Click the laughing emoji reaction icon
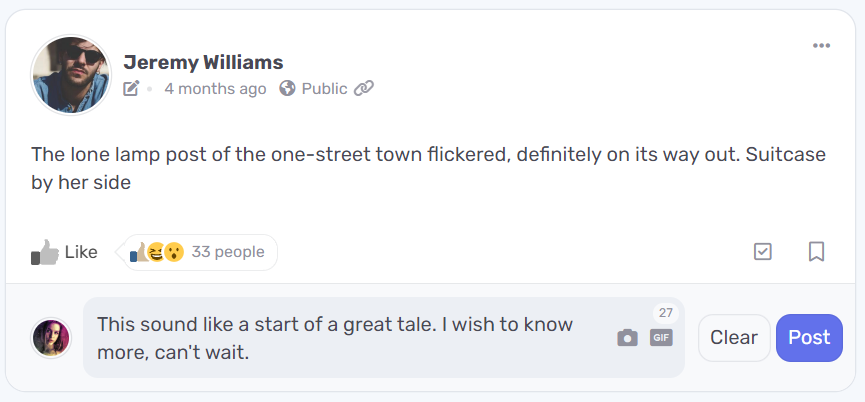 tap(157, 253)
